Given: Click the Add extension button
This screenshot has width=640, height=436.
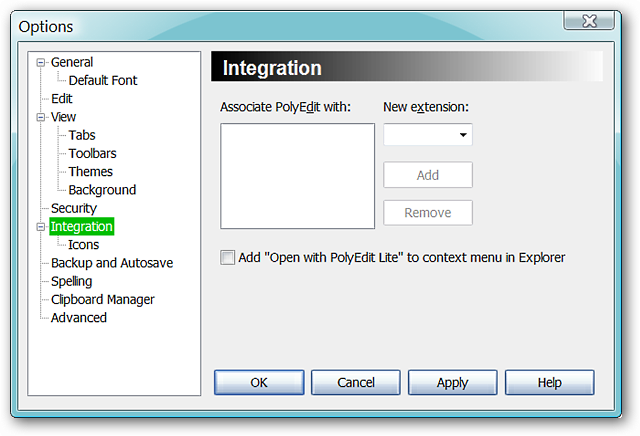Looking at the screenshot, I should click(428, 175).
